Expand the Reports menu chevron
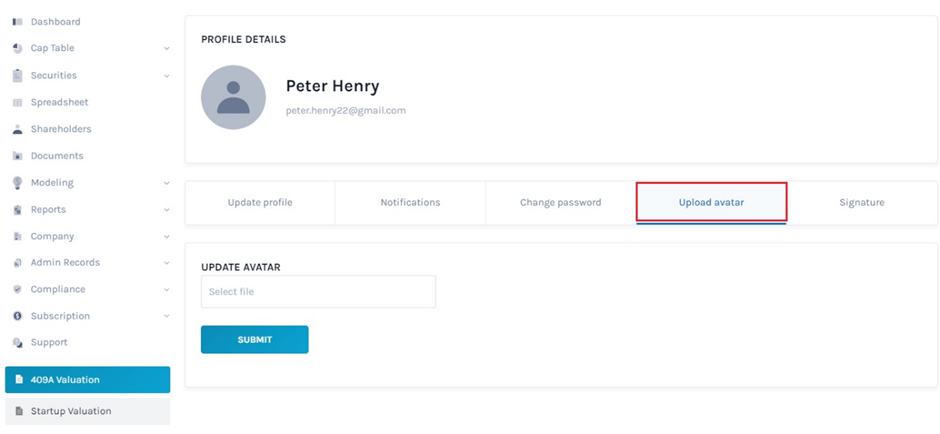The image size is (940, 434). [167, 210]
